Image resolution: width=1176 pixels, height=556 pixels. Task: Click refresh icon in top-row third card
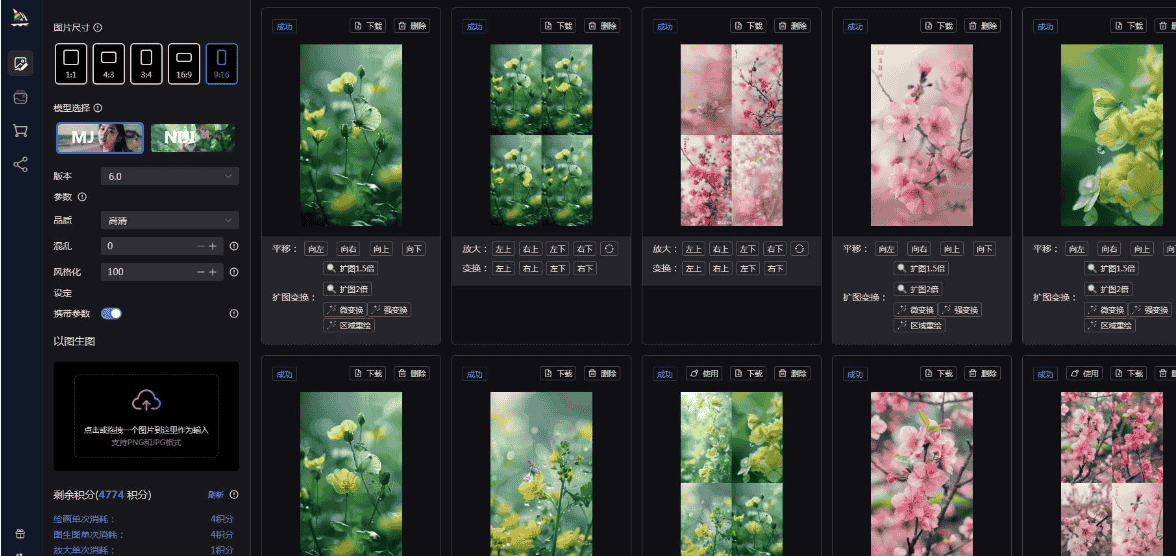pos(800,248)
